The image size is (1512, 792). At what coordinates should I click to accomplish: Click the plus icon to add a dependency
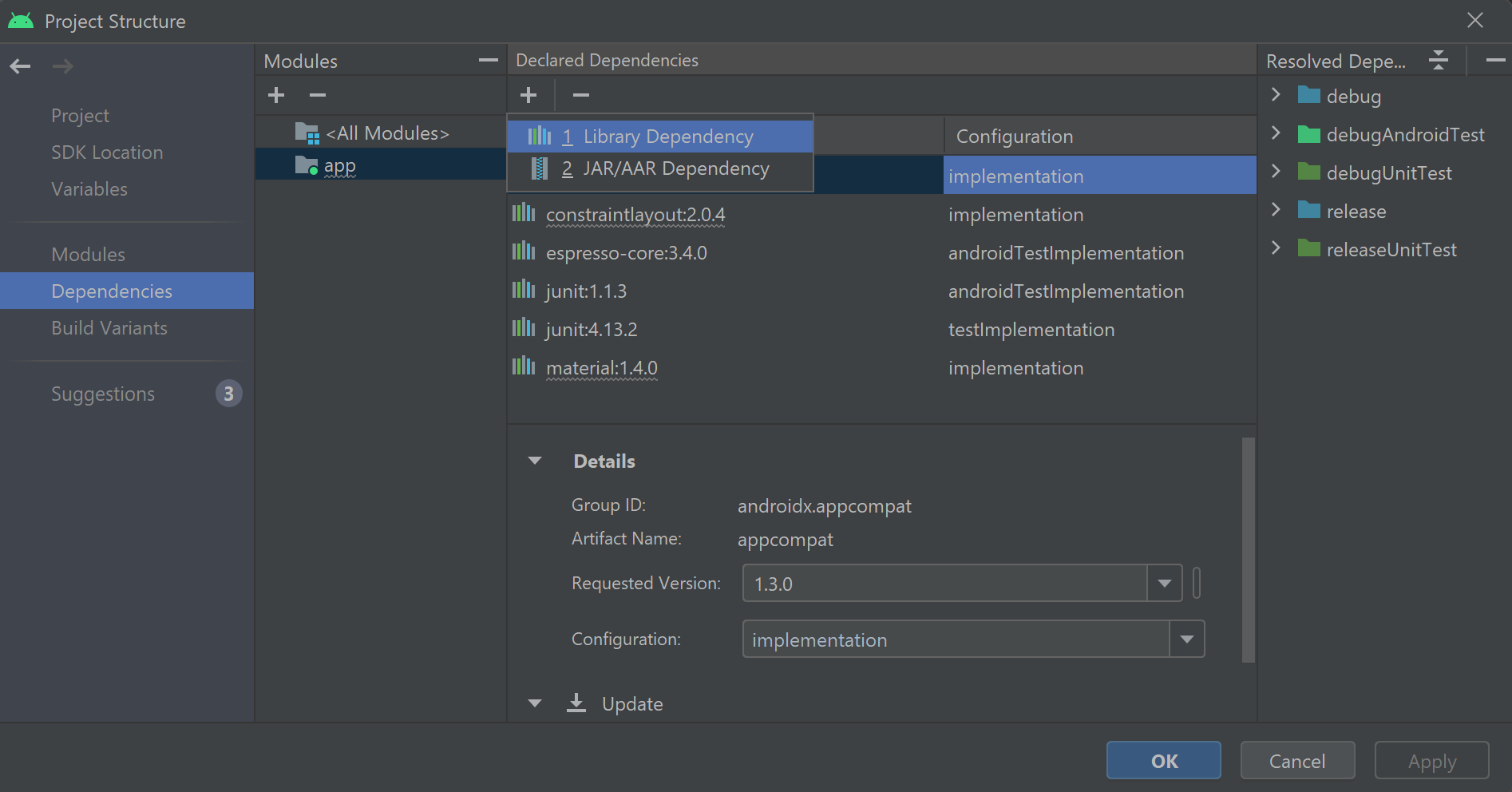[x=528, y=95]
